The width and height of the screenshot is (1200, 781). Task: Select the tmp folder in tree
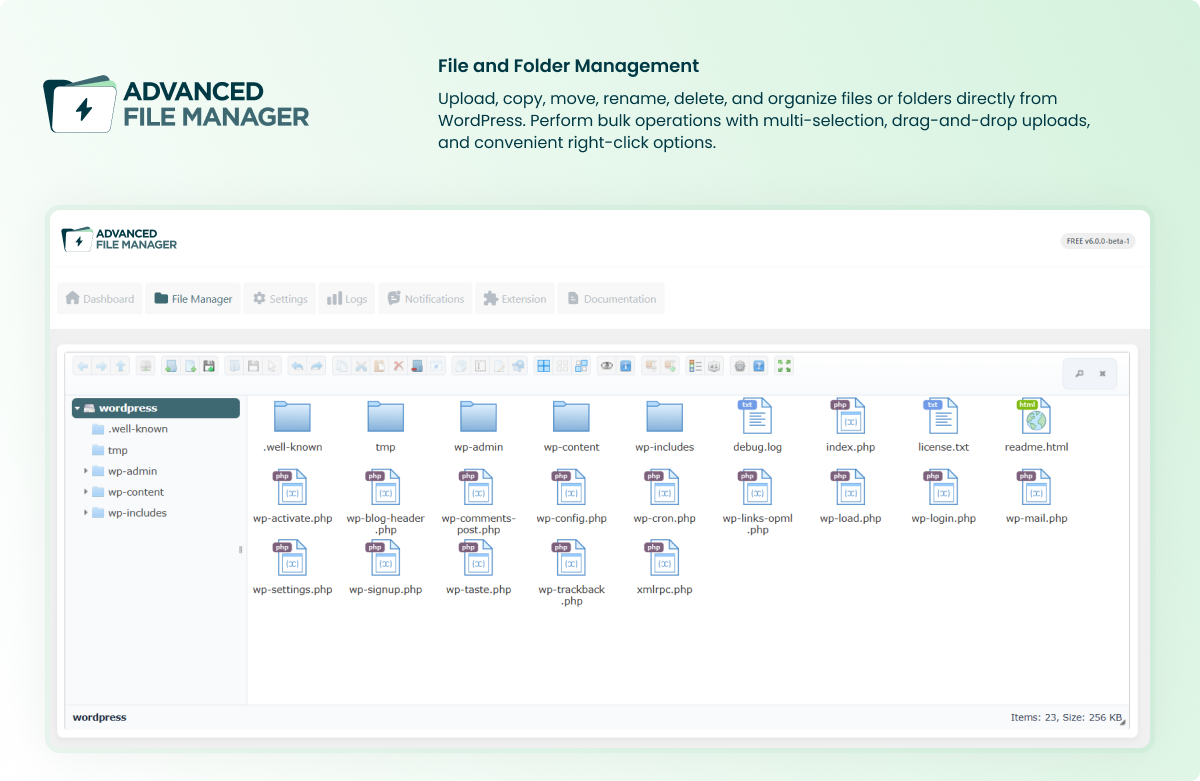tap(110, 450)
